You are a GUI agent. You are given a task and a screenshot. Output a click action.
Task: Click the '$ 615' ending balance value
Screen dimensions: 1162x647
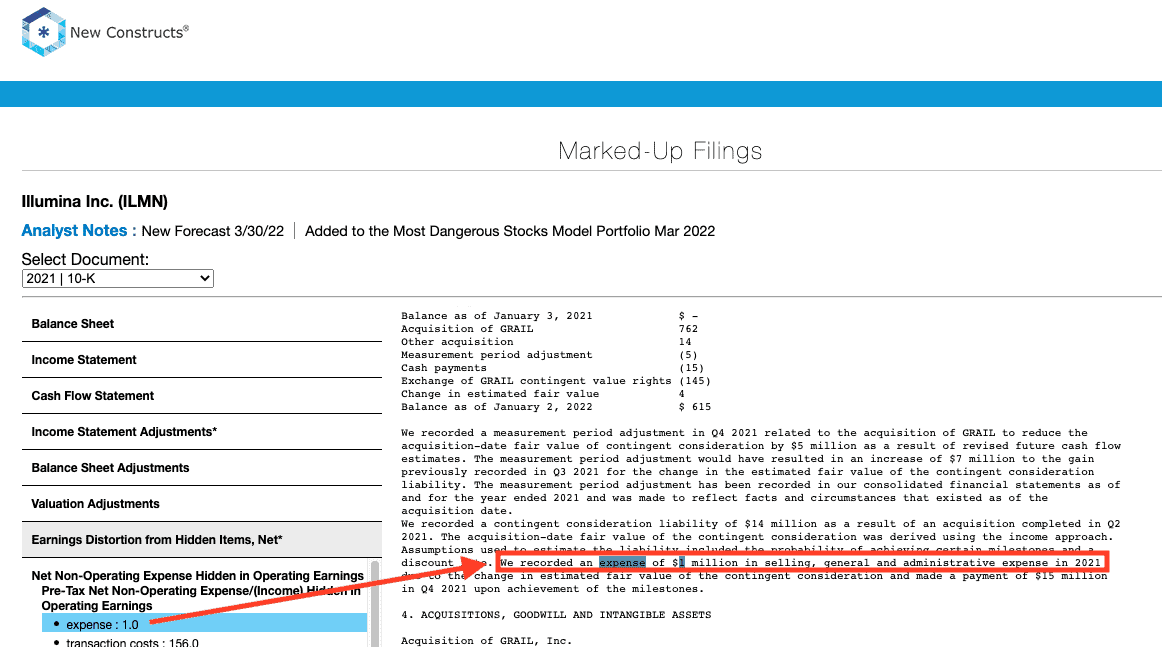coord(695,407)
